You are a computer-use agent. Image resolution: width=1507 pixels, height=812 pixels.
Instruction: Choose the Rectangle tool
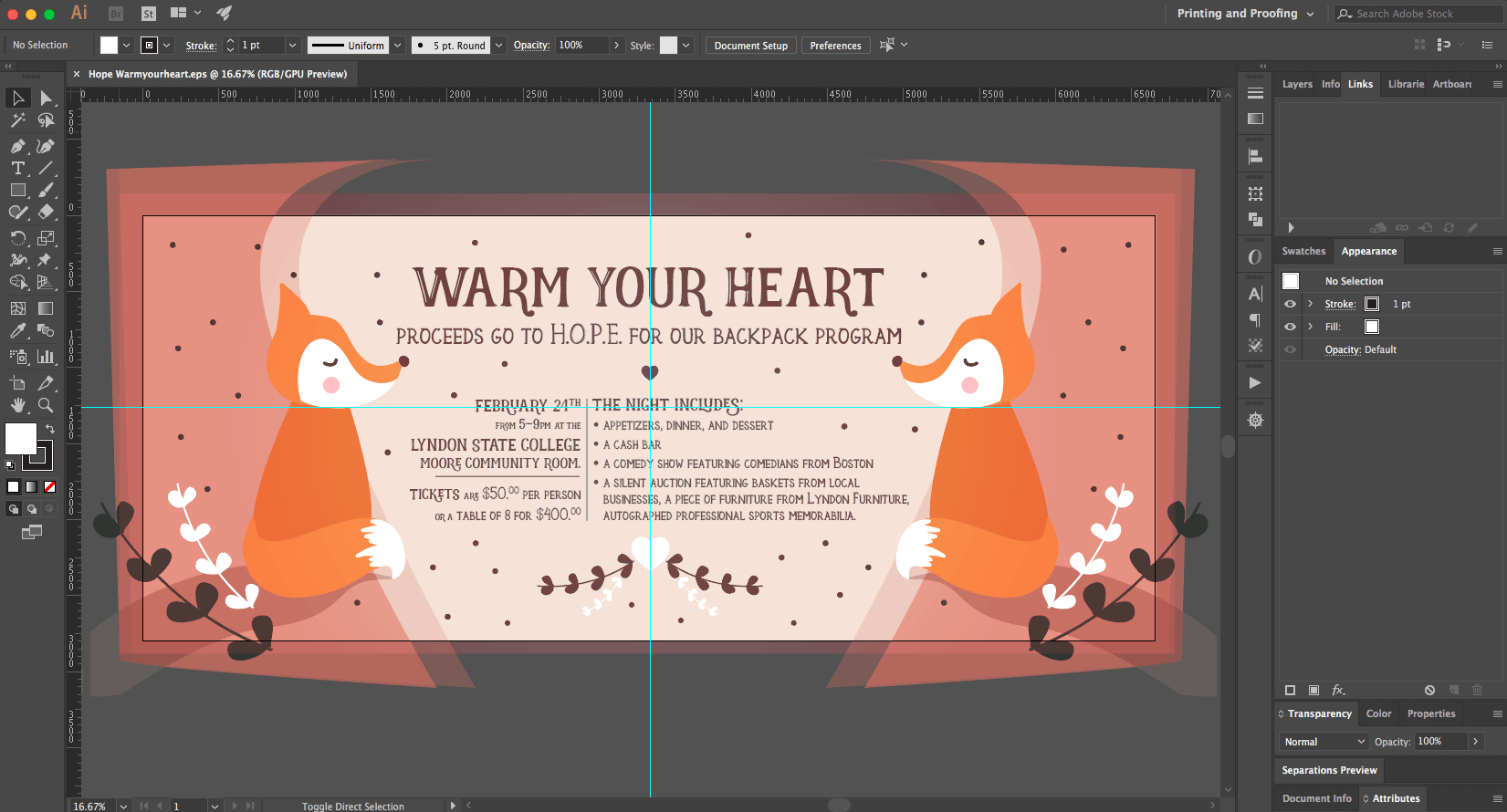[17, 190]
